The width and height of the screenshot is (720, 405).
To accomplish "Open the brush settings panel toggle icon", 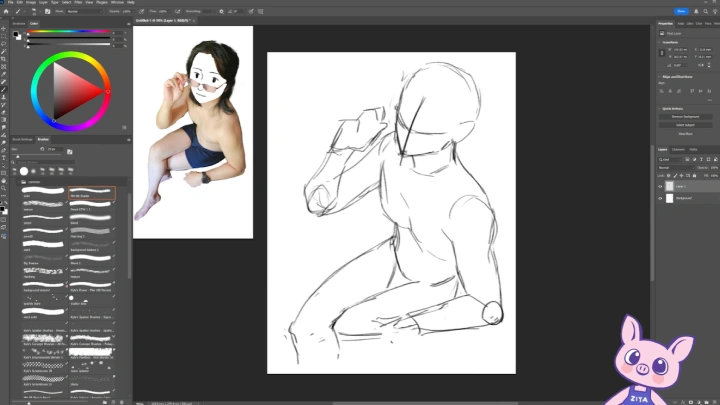I will 47,11.
